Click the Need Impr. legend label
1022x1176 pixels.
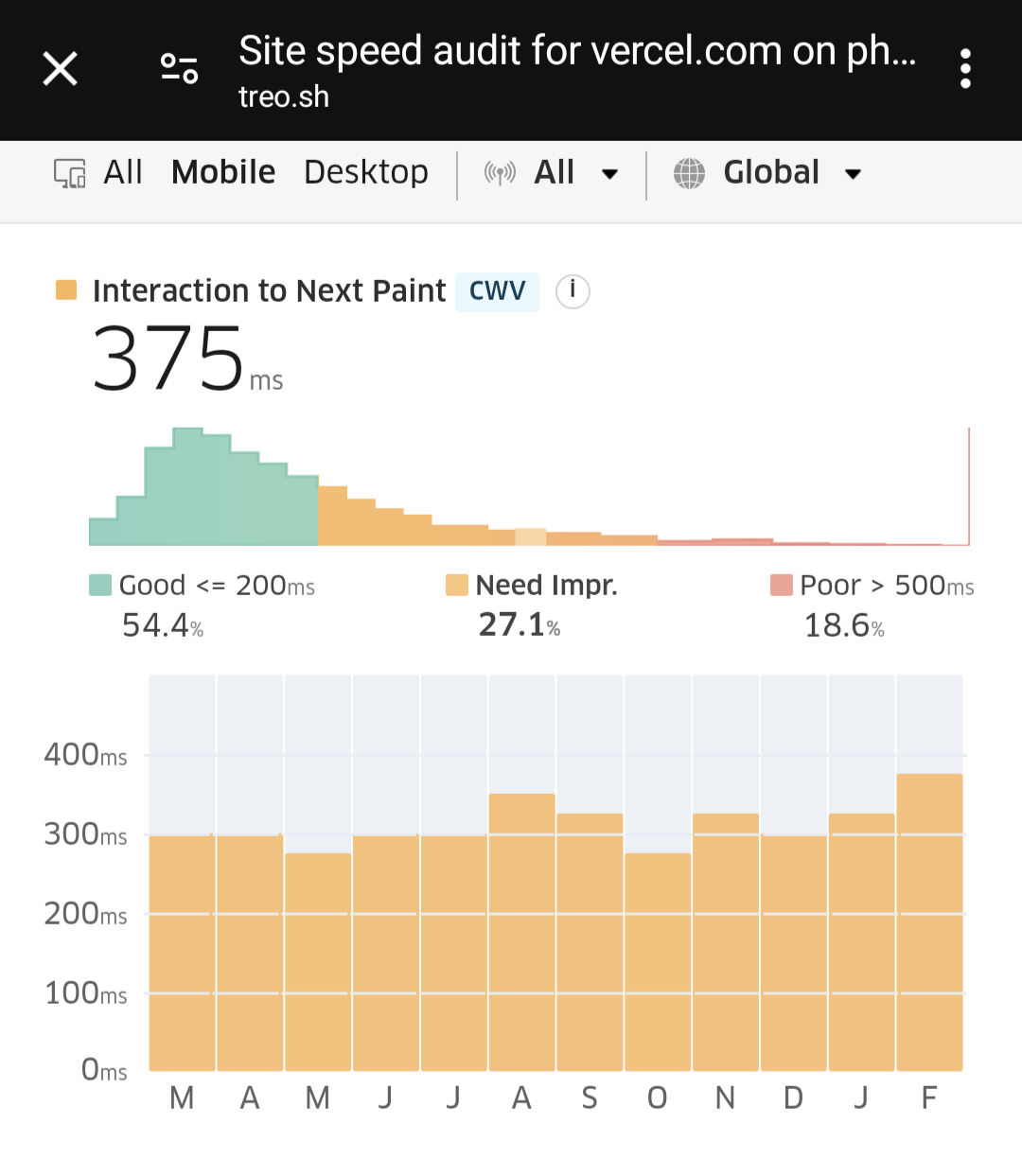coord(546,586)
